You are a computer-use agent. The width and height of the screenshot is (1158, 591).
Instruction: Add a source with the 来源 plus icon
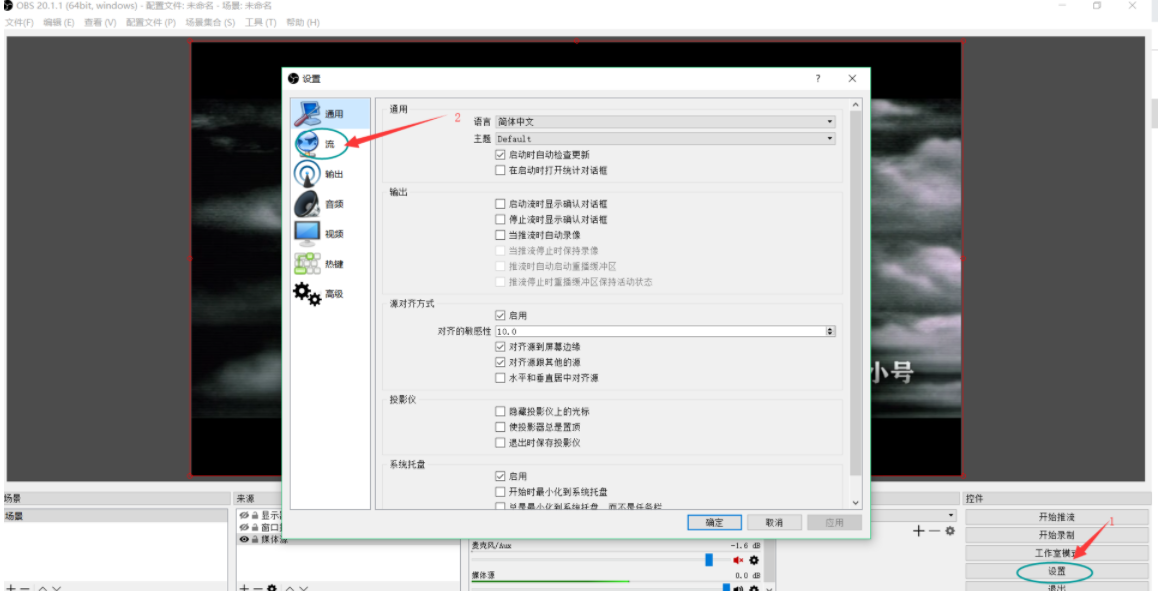pos(244,588)
